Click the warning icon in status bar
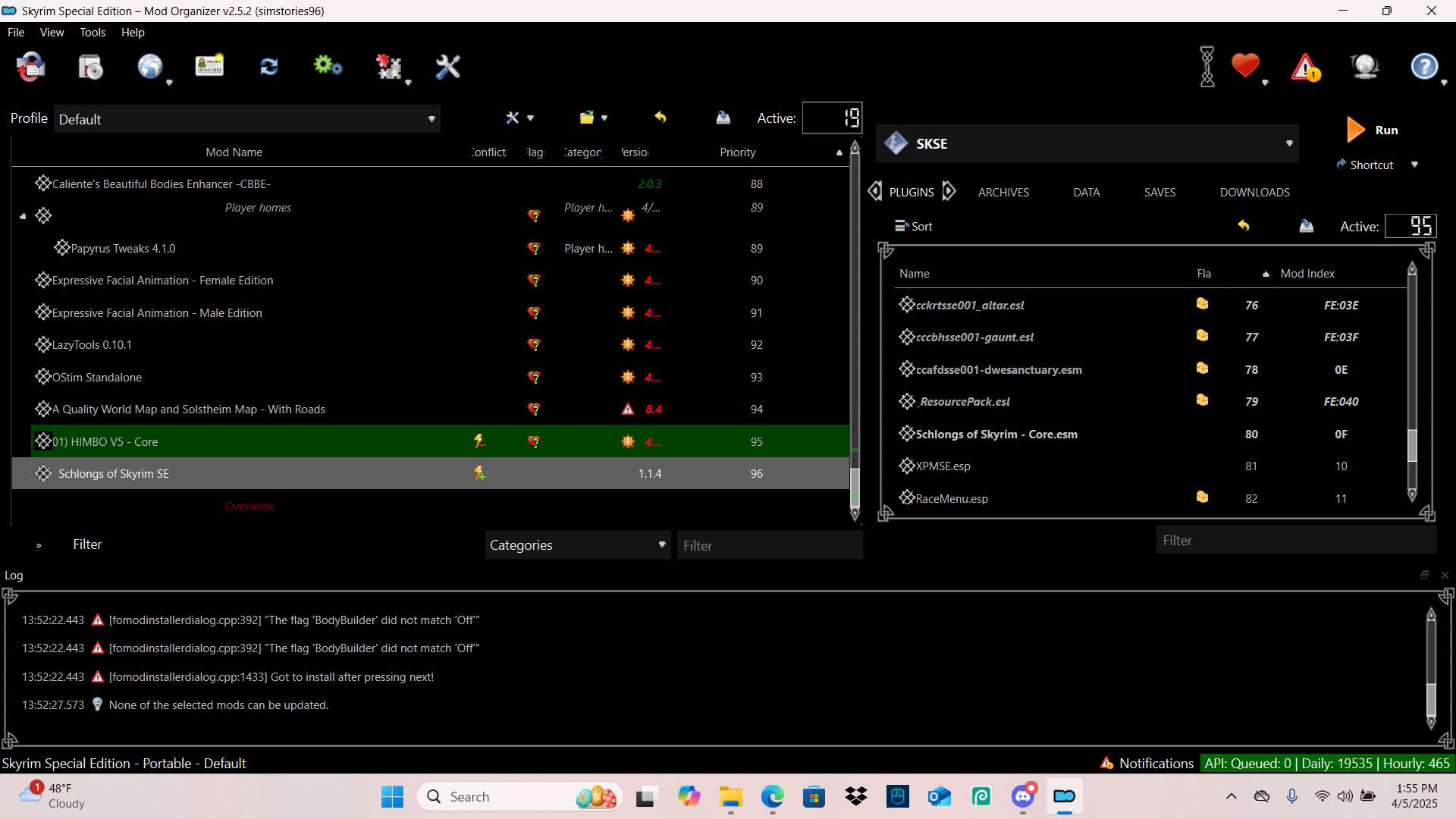 [1106, 763]
